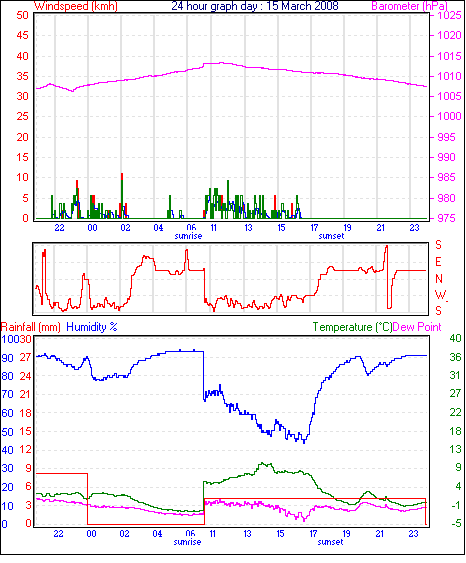Select the 995 barometer axis value
The width and height of the screenshot is (466, 563).
446,137
